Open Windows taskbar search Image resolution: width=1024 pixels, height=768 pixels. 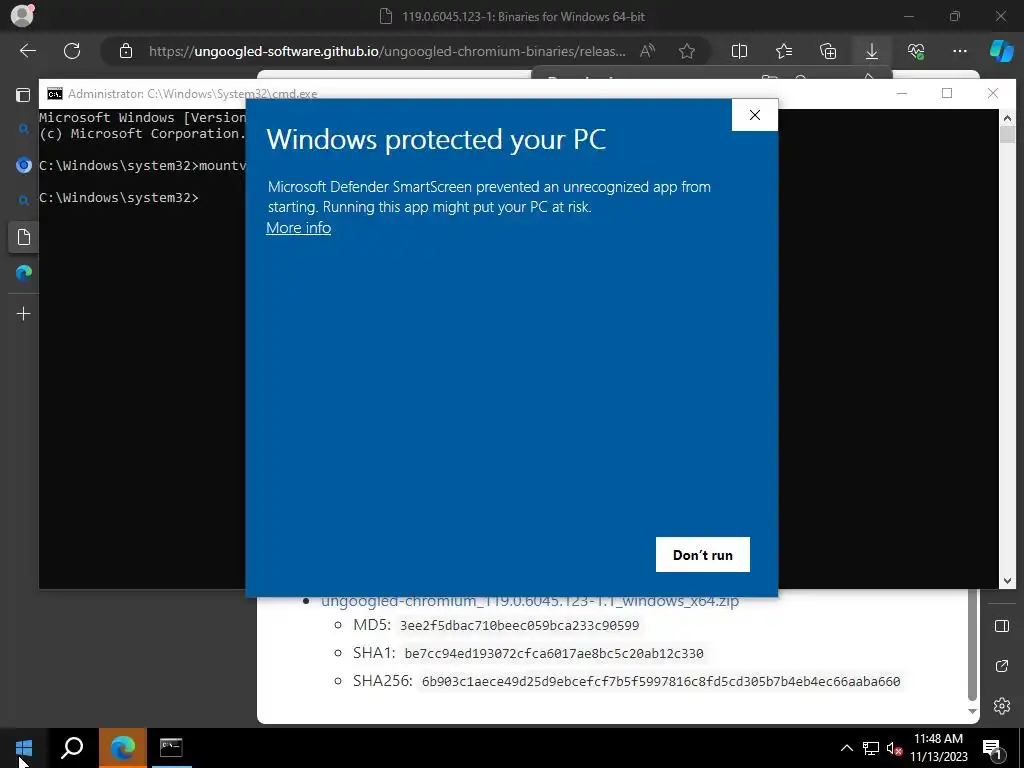72,748
